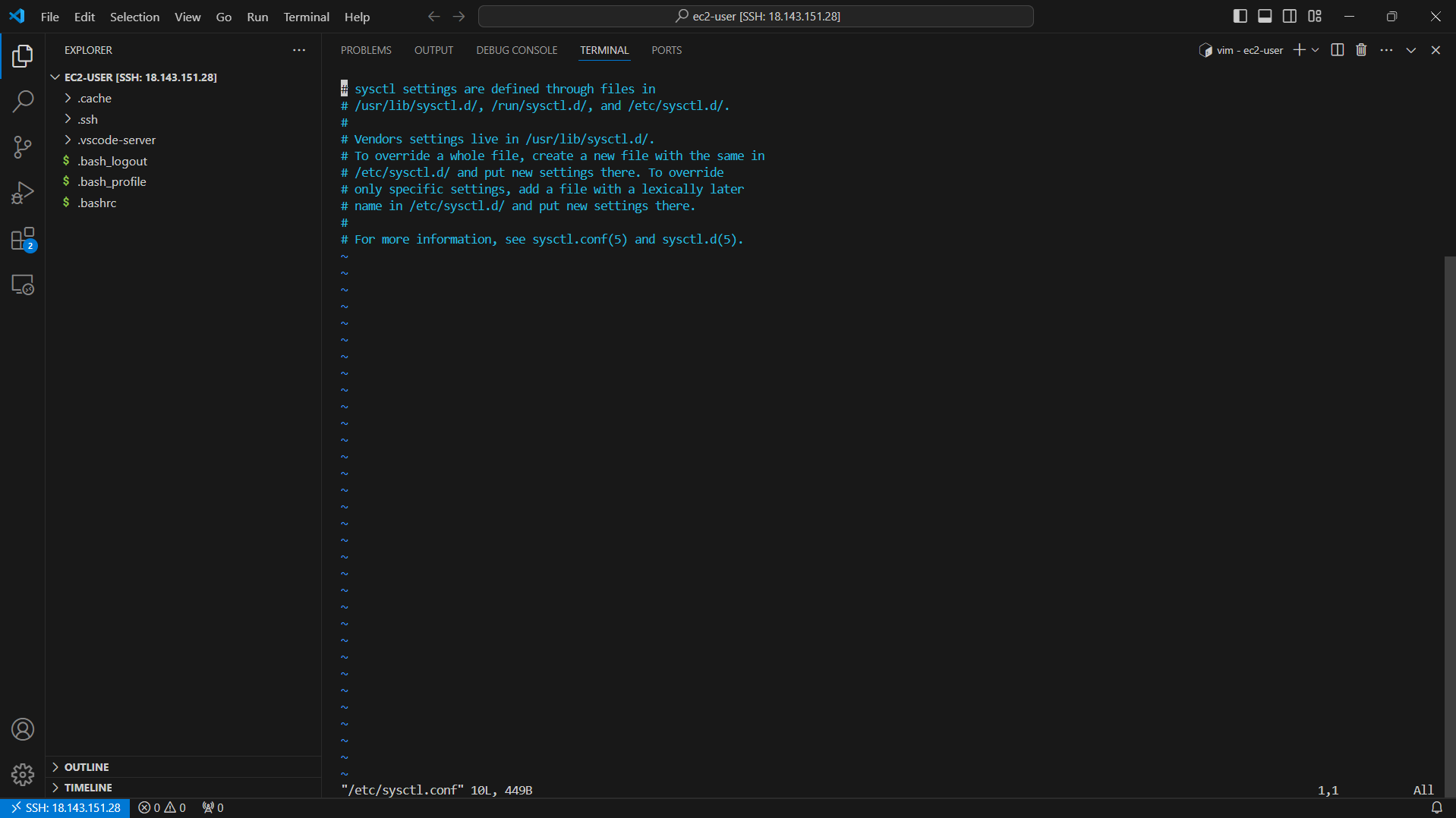Click the command center search box

click(x=756, y=16)
